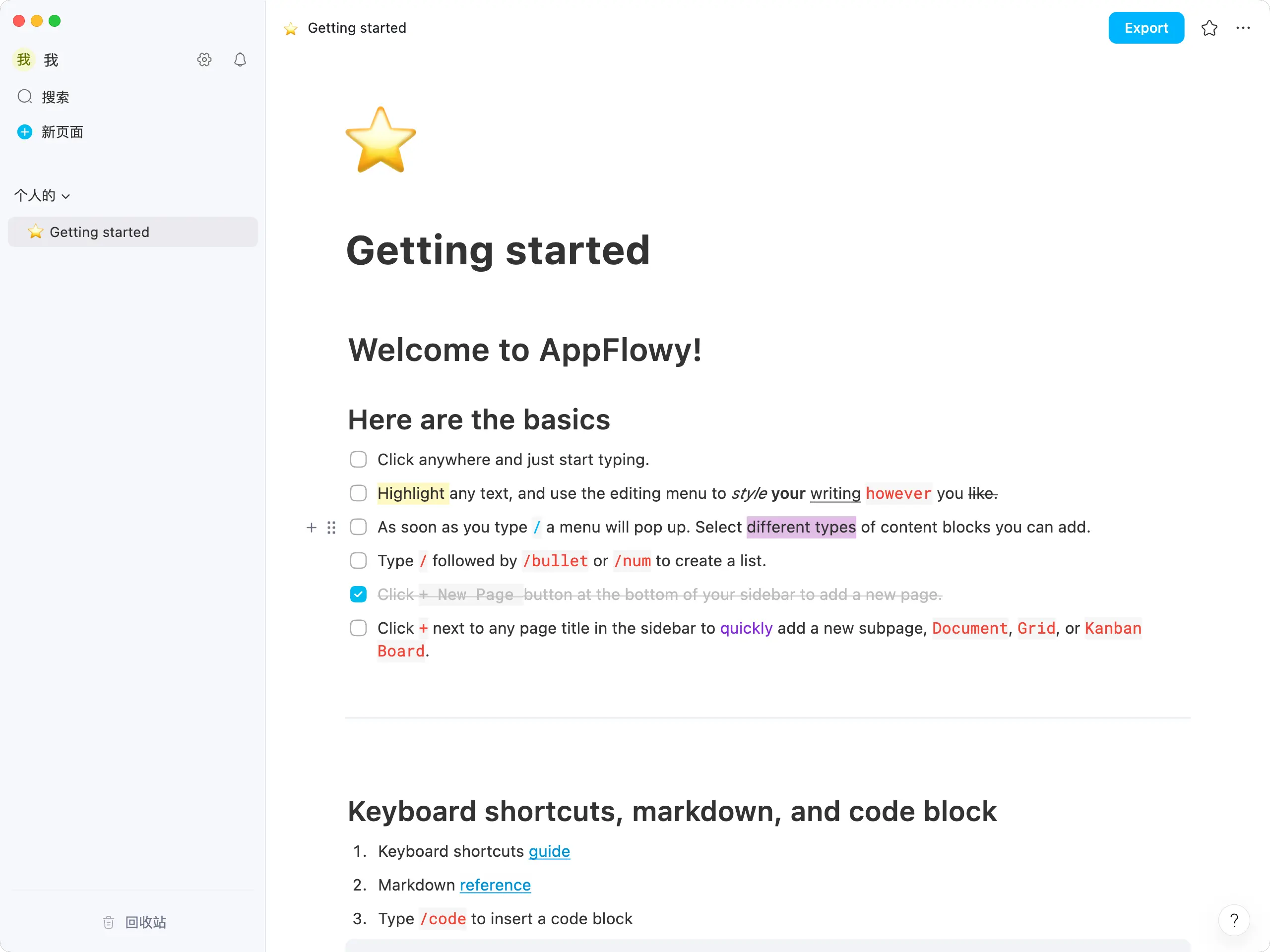Open settings gear in sidebar
The width and height of the screenshot is (1270, 952).
click(x=204, y=59)
